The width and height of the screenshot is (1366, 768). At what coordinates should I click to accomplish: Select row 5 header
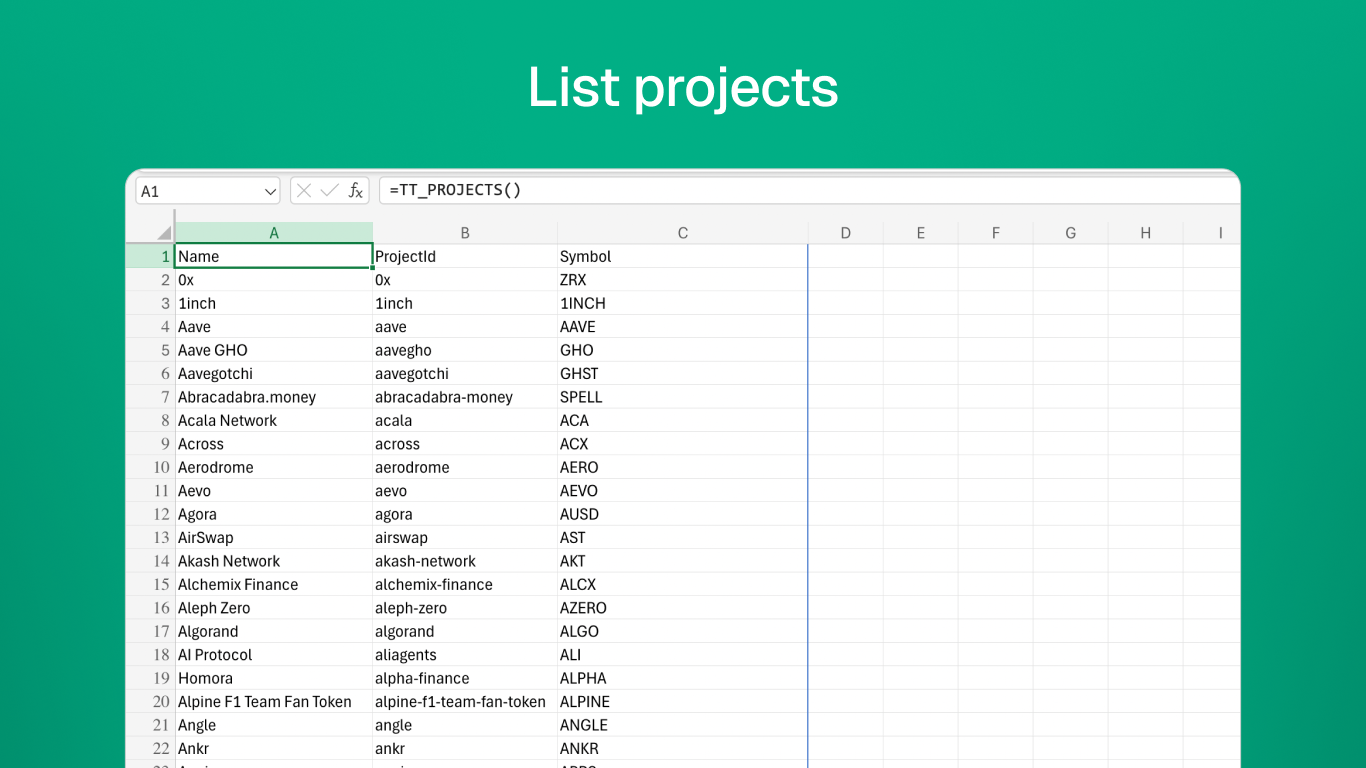[x=151, y=350]
